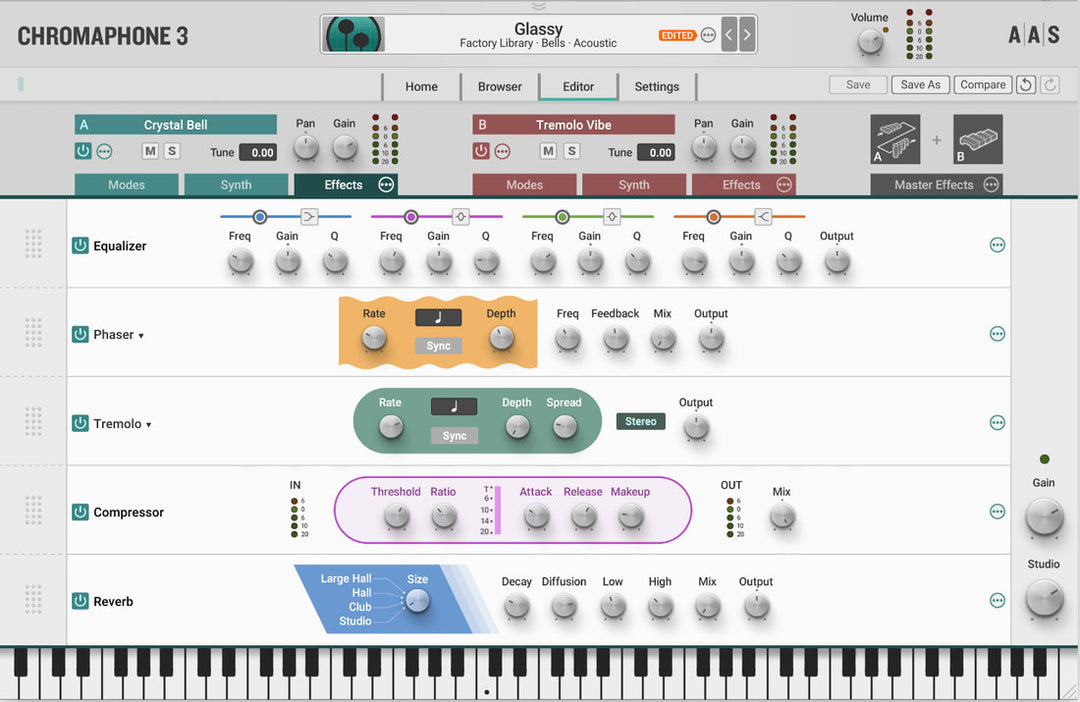This screenshot has width=1080, height=702.
Task: Toggle the Phaser power button
Action: (x=81, y=334)
